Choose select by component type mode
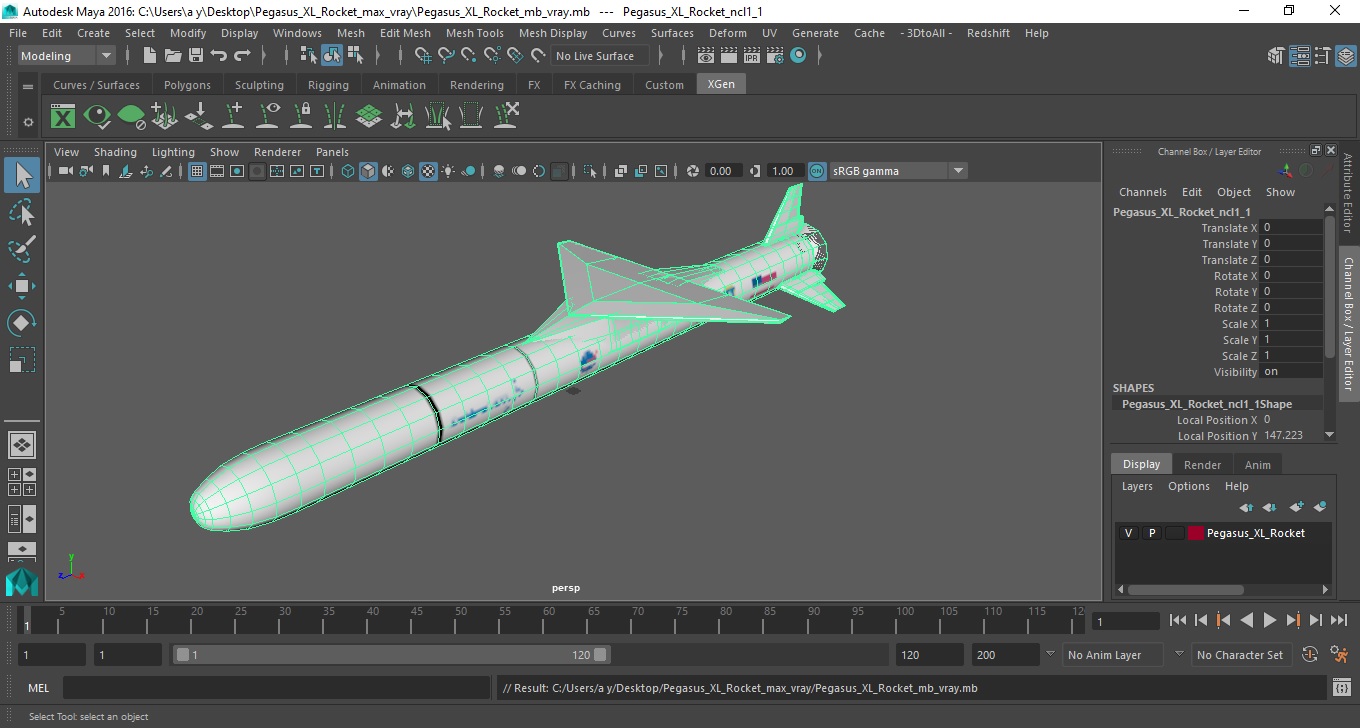The height and width of the screenshot is (728, 1360). (x=355, y=56)
